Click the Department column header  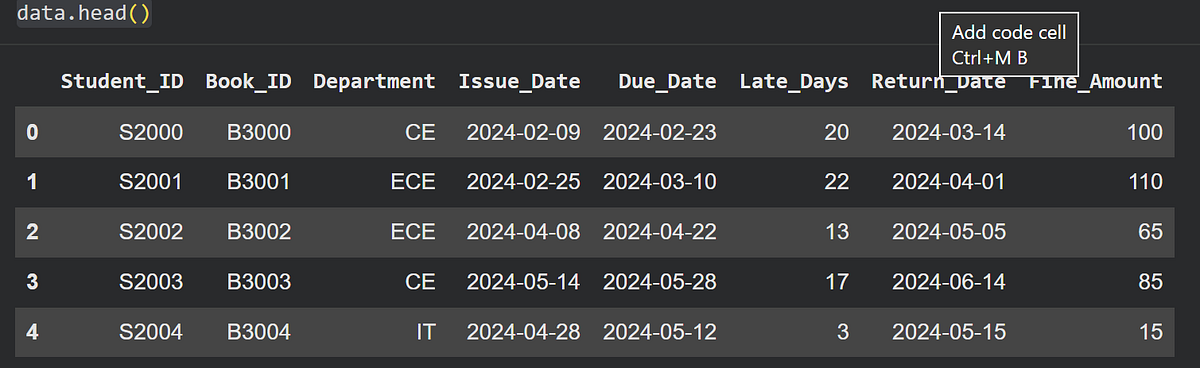click(375, 82)
